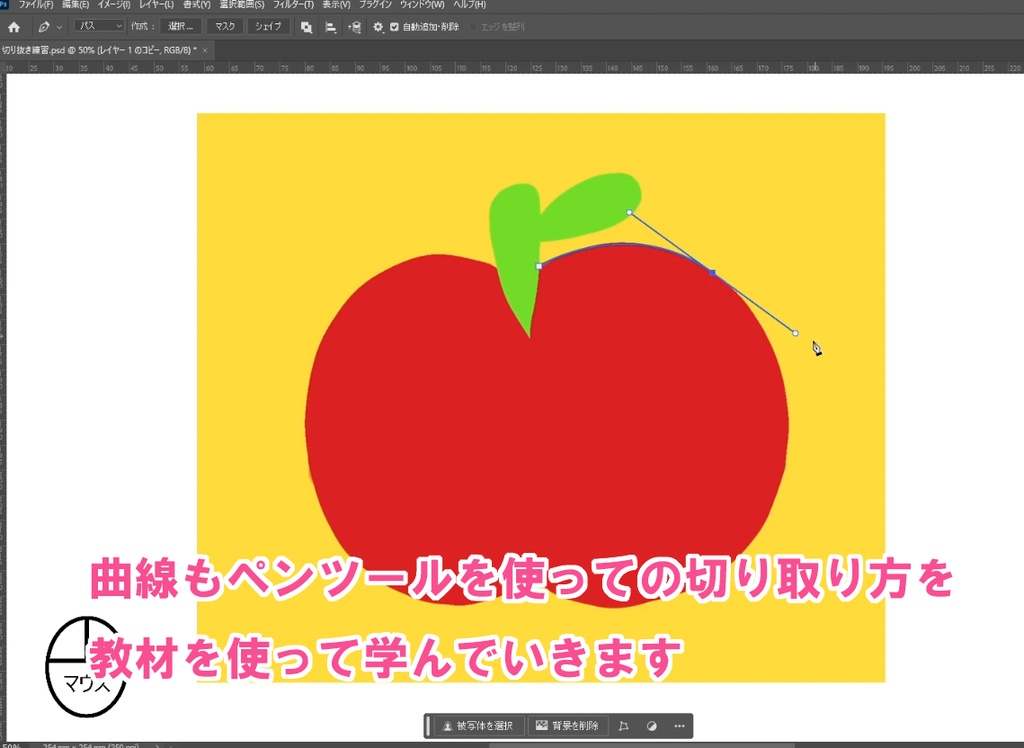This screenshot has height=748, width=1024.
Task: Expand the Pen tool preset chevron
Action: [x=58, y=27]
